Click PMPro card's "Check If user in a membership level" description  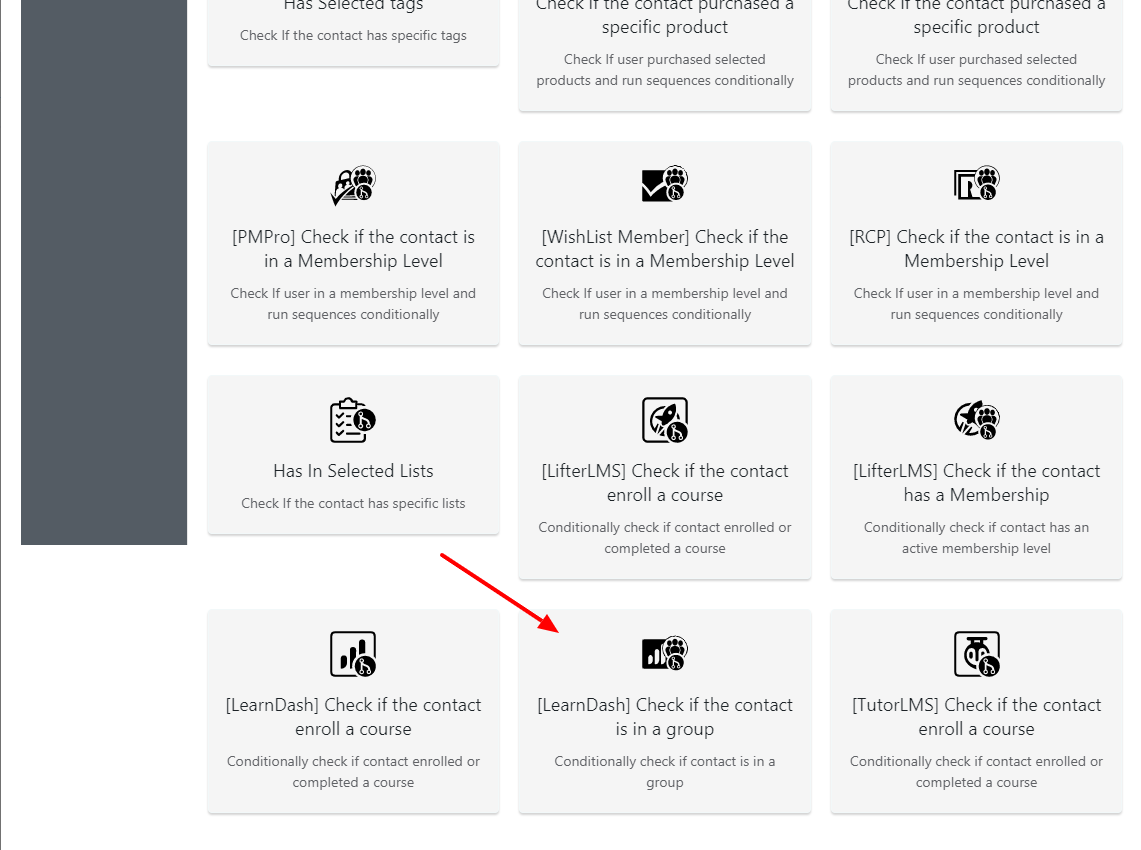coord(353,303)
